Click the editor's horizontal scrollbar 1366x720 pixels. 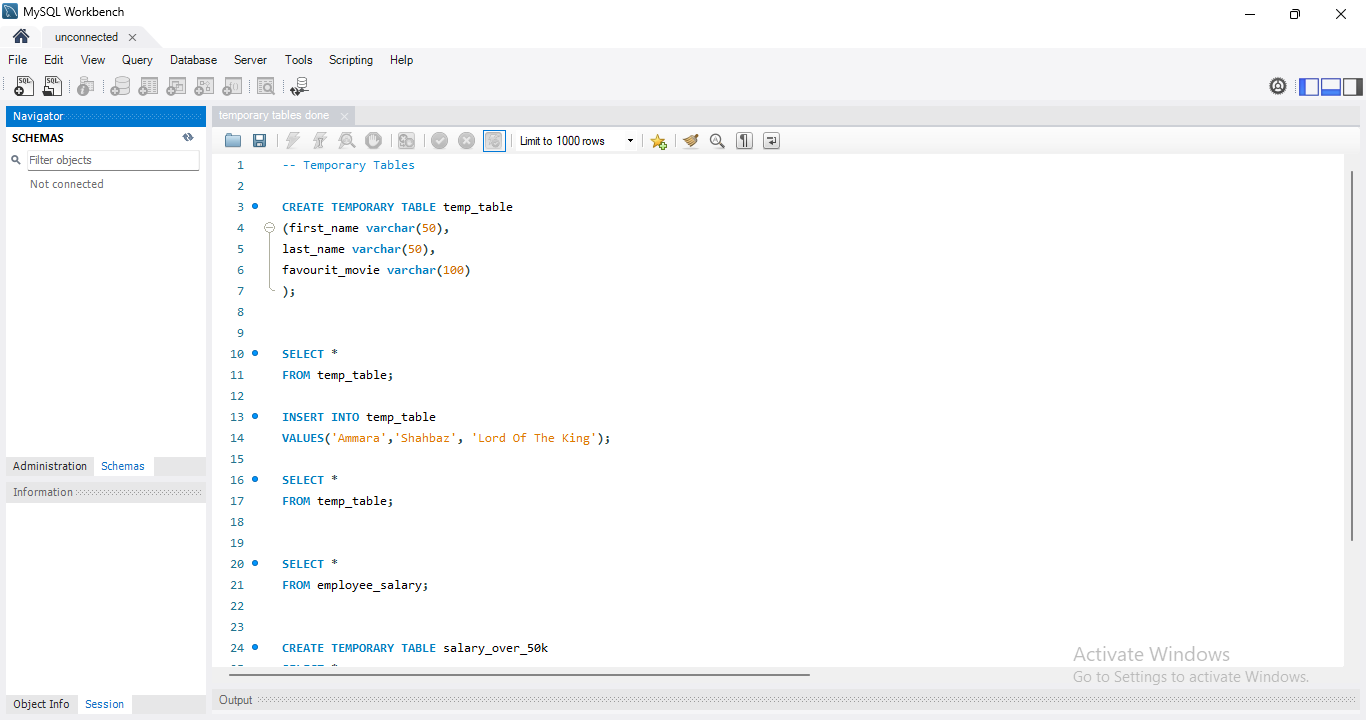tap(518, 674)
